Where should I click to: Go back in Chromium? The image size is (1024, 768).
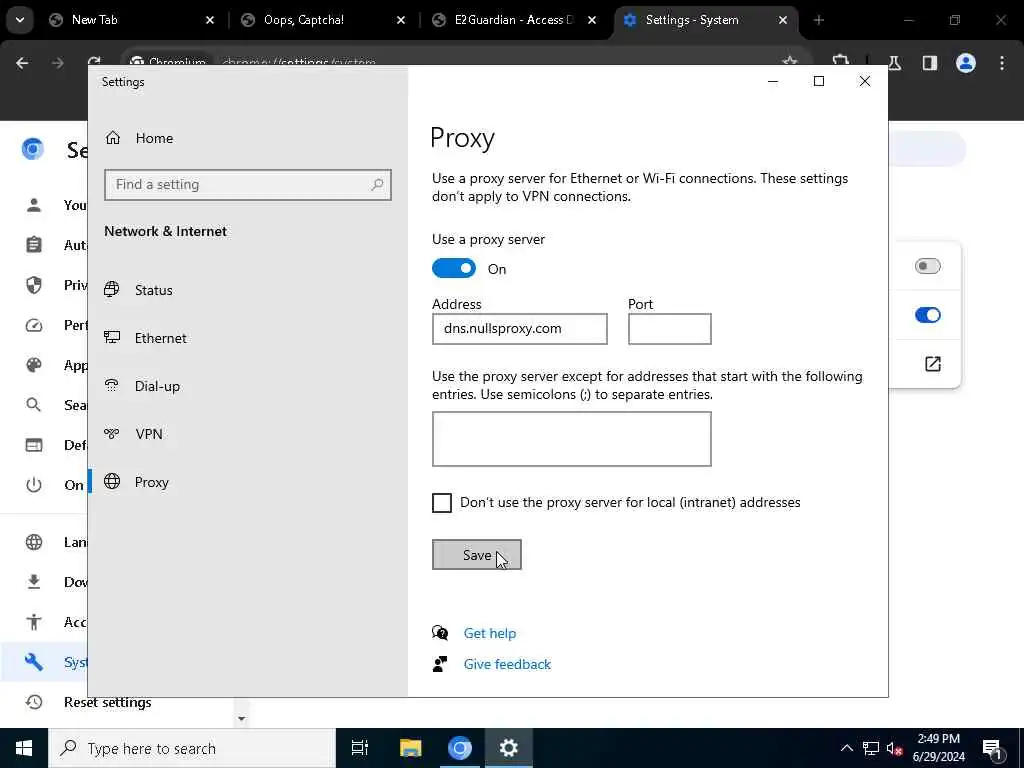click(22, 63)
